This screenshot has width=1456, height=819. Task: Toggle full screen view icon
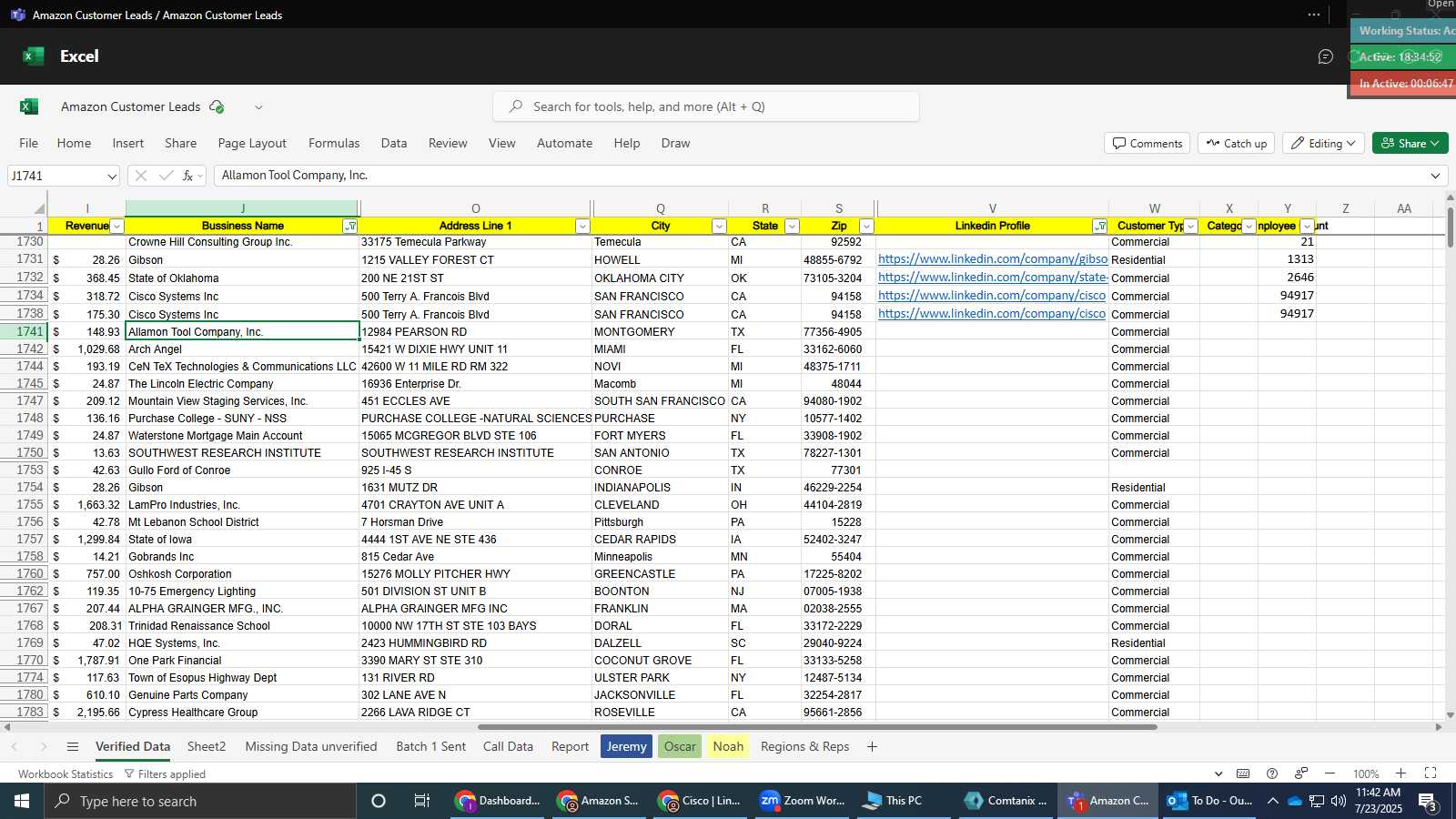tap(1431, 773)
